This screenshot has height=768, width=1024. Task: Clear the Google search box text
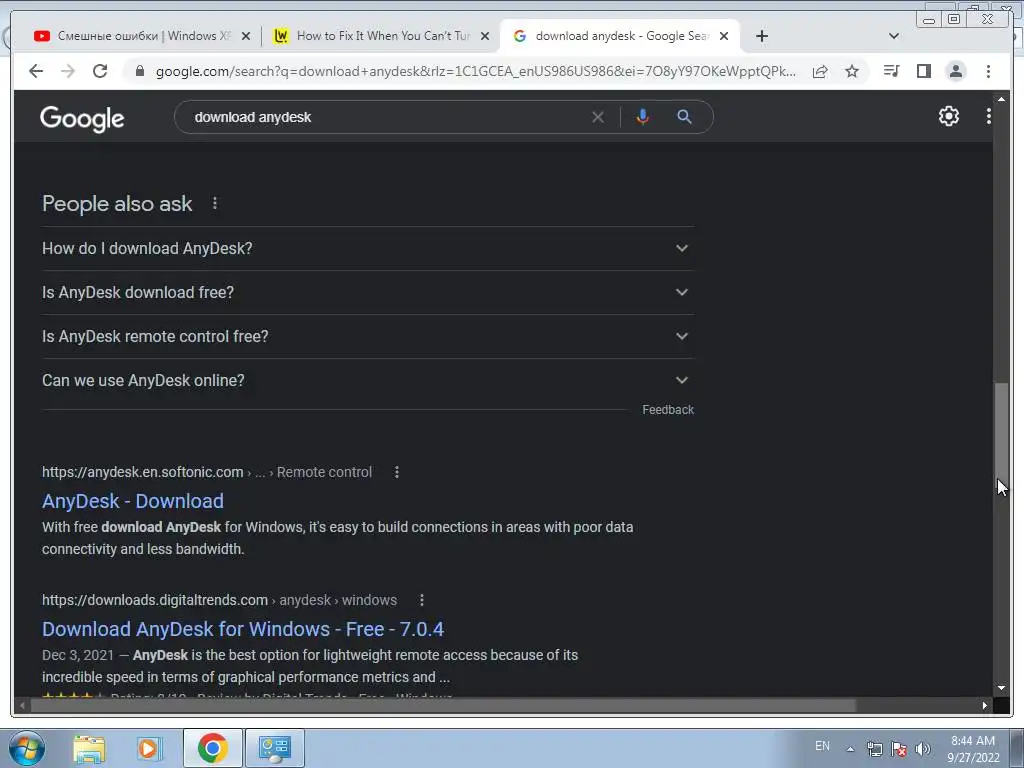point(598,117)
